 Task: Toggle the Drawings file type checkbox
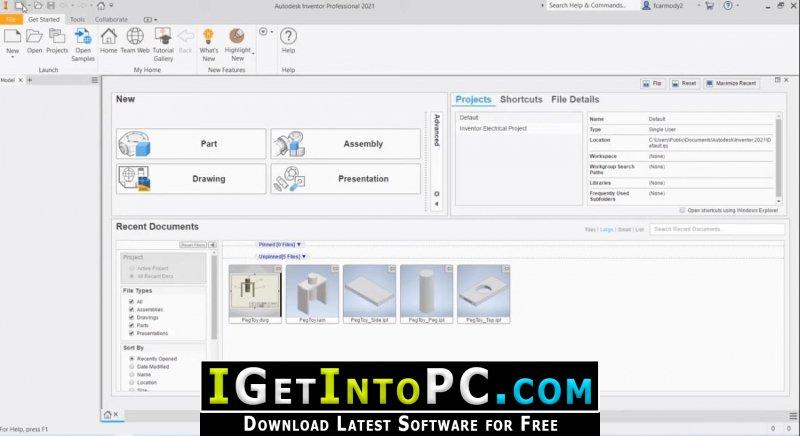coord(132,317)
